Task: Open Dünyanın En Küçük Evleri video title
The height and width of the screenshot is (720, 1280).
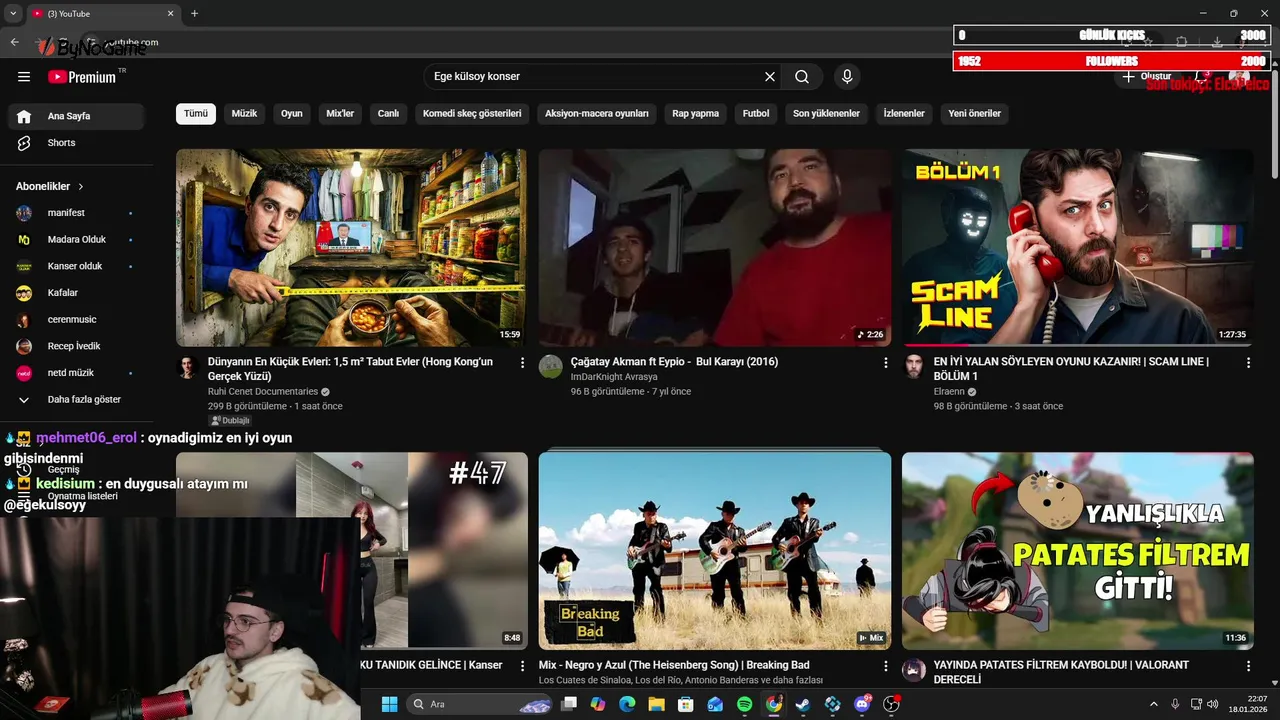Action: [350, 368]
